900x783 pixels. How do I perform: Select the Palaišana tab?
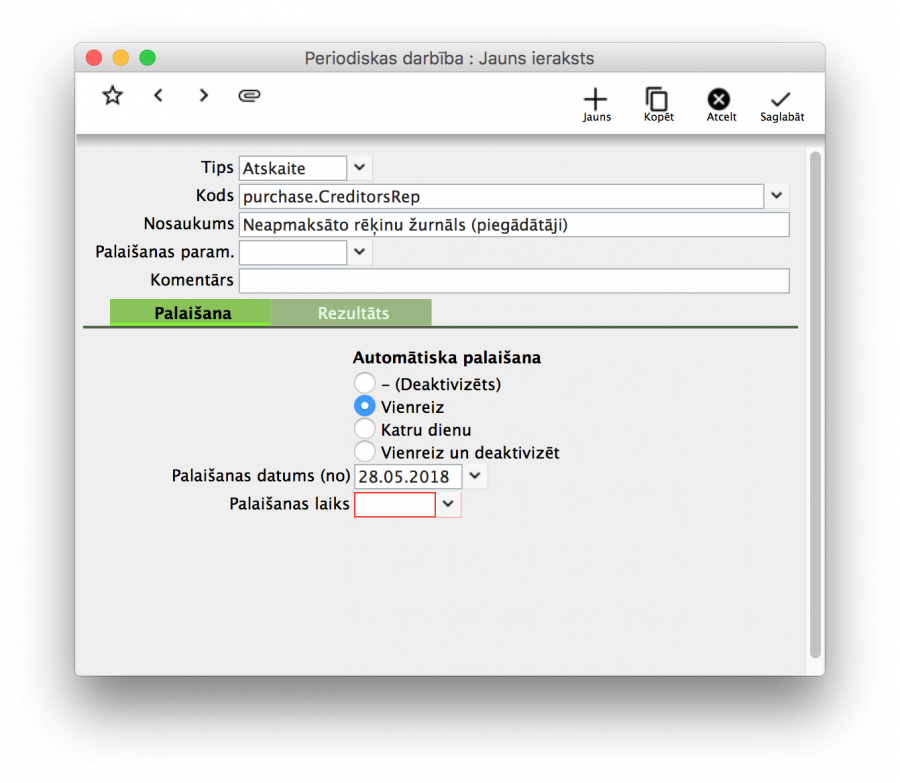point(189,312)
